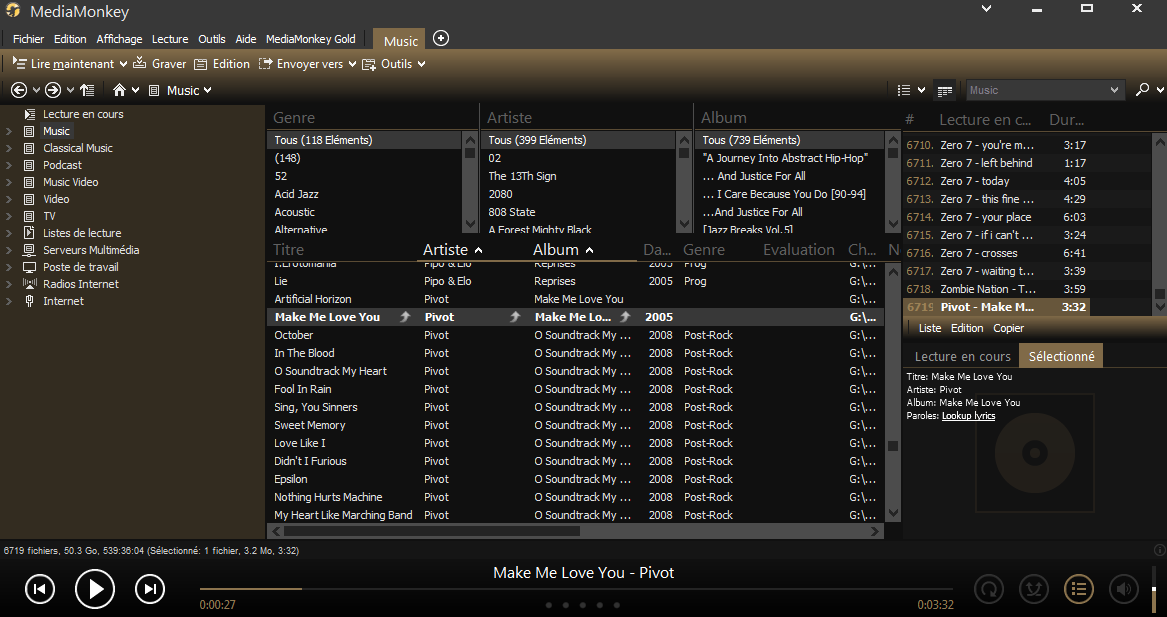Go up one level in the tree
1167x617 pixels.
pyautogui.click(x=87, y=90)
